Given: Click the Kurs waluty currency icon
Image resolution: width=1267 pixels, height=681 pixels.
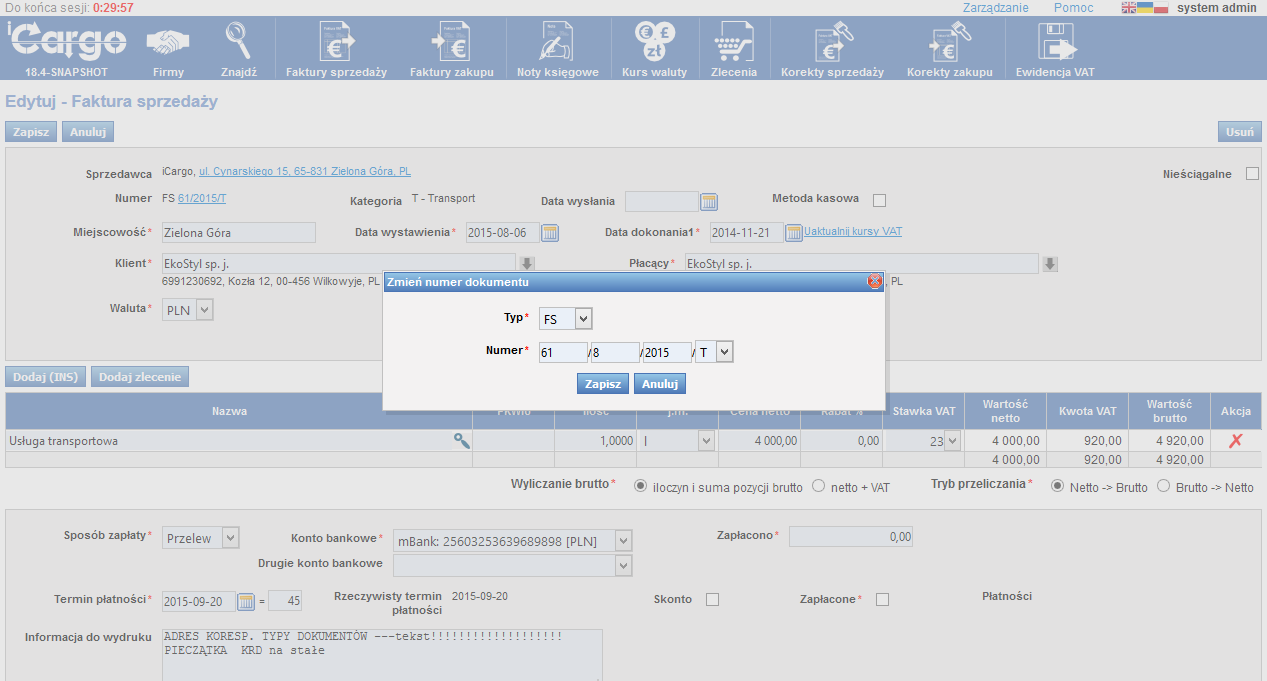Looking at the screenshot, I should (x=654, y=43).
